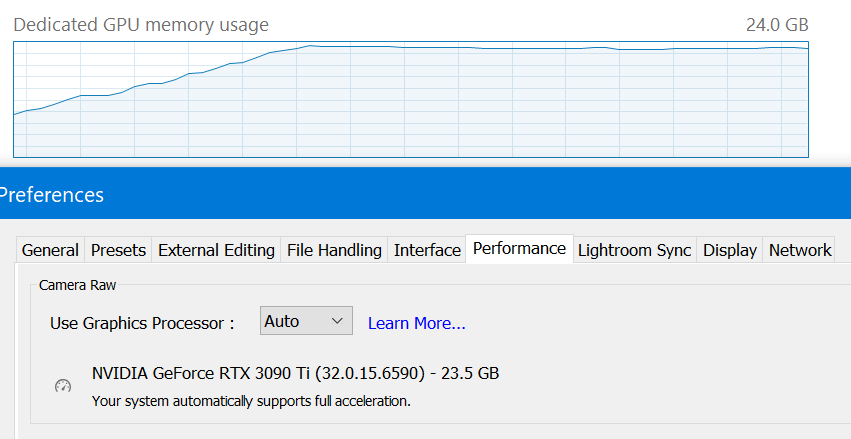Click the Dedicated GPU memory usage label

[x=141, y=25]
